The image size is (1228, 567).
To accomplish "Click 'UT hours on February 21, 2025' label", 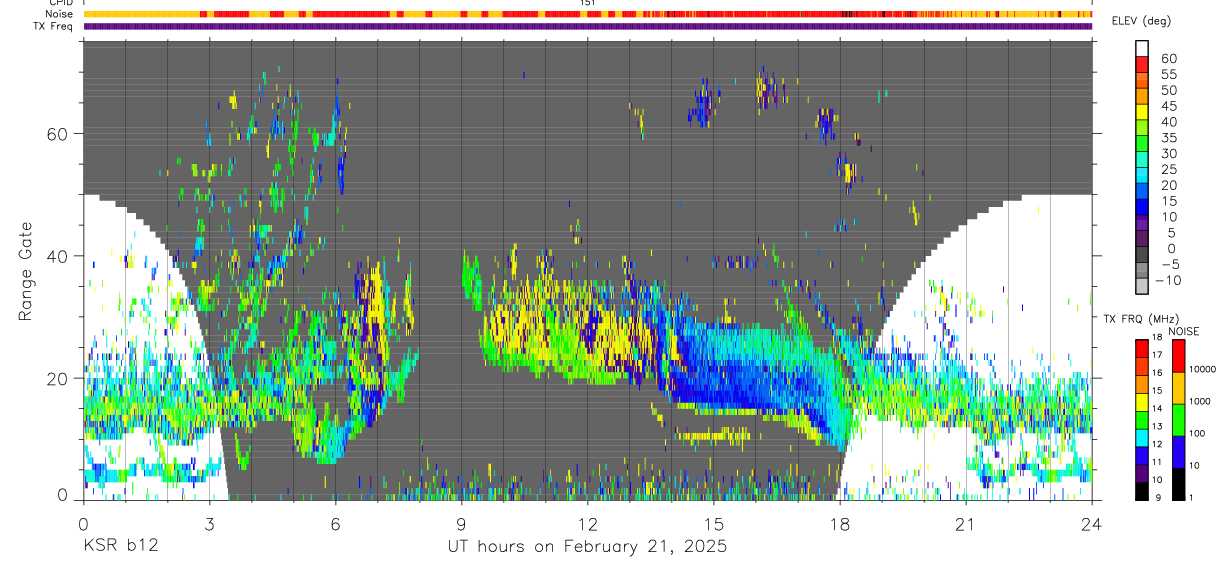I will tap(587, 547).
